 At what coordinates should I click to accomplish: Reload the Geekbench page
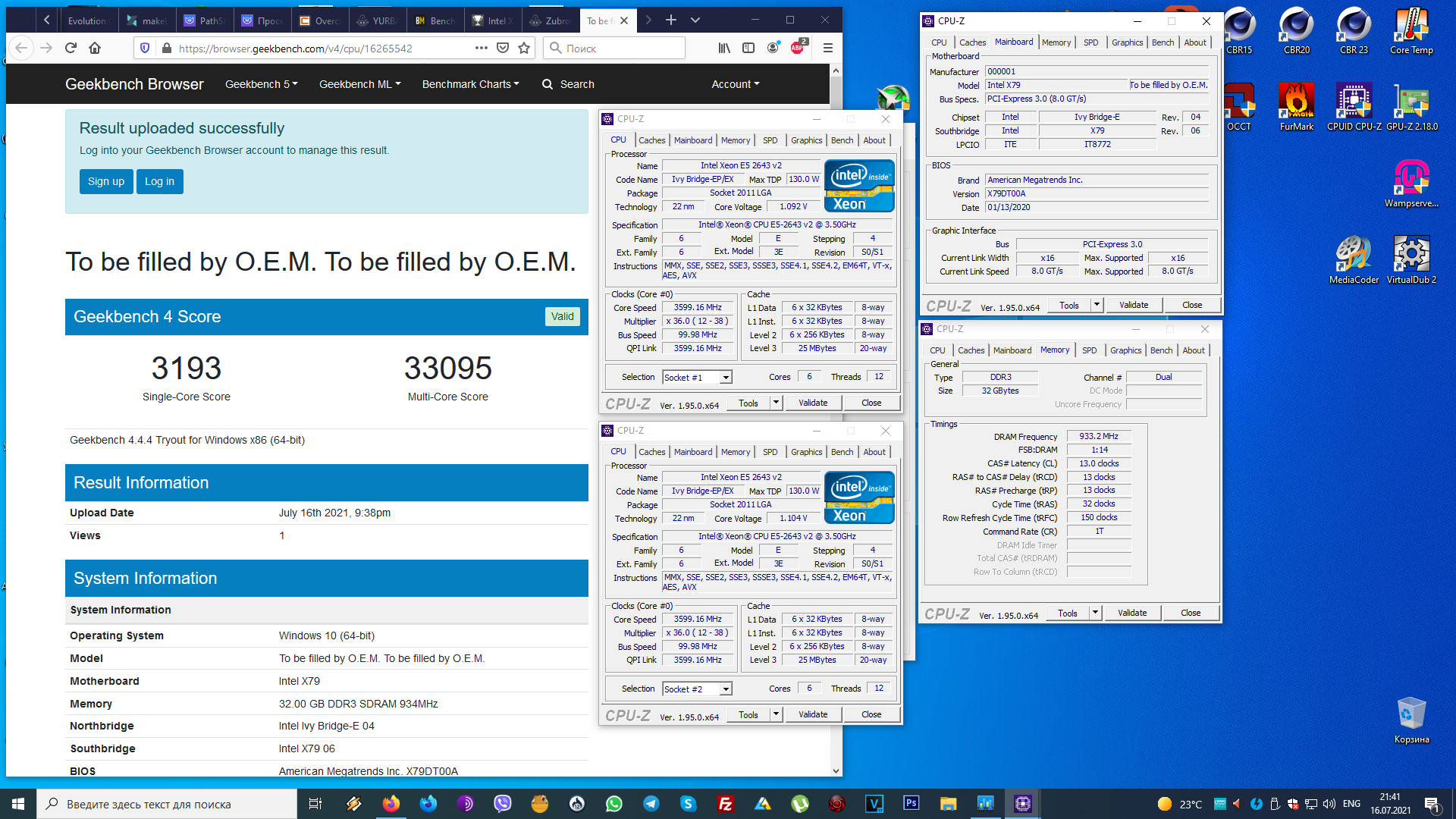click(71, 48)
